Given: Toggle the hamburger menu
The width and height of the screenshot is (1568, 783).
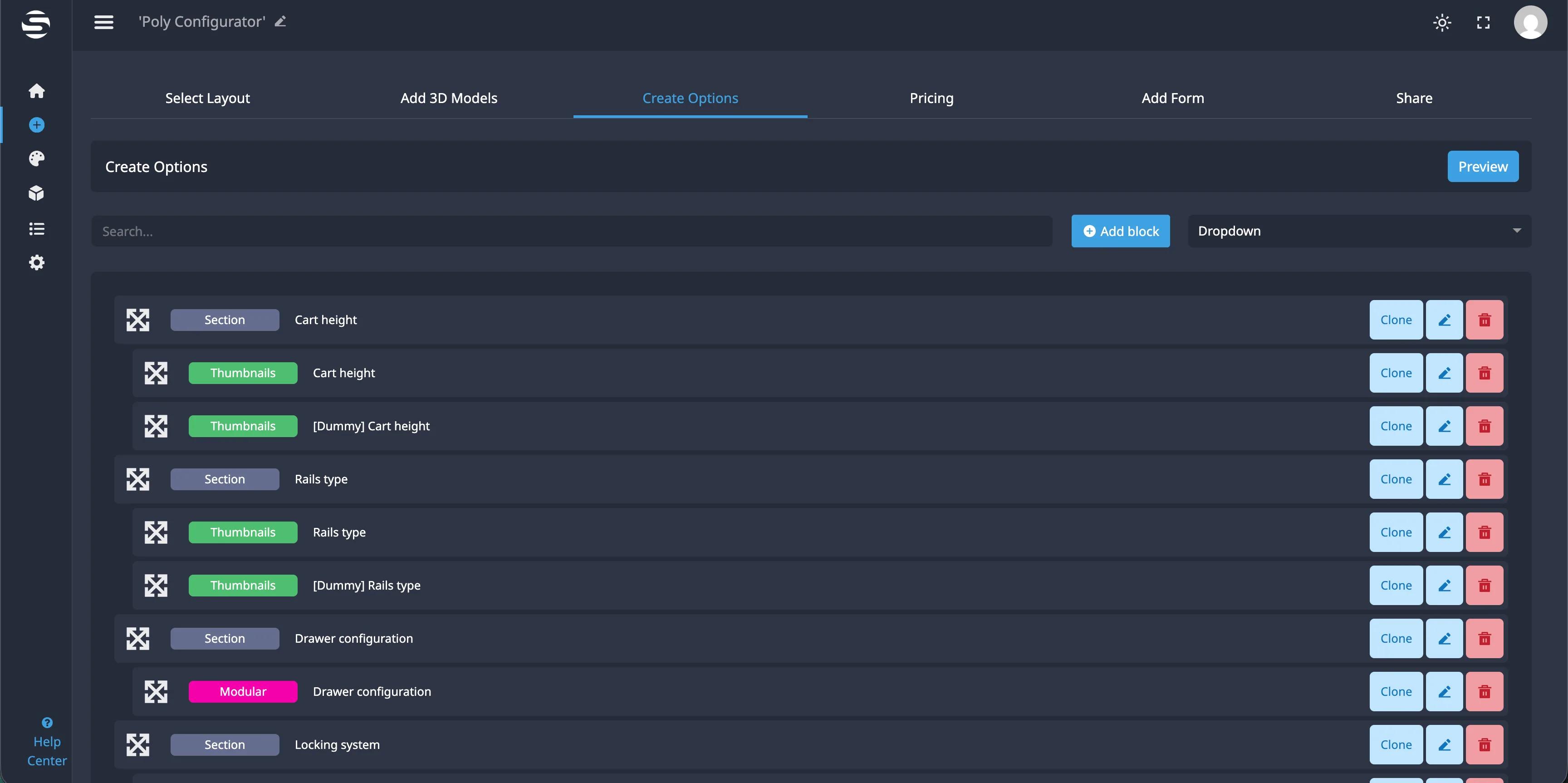Looking at the screenshot, I should tap(103, 22).
